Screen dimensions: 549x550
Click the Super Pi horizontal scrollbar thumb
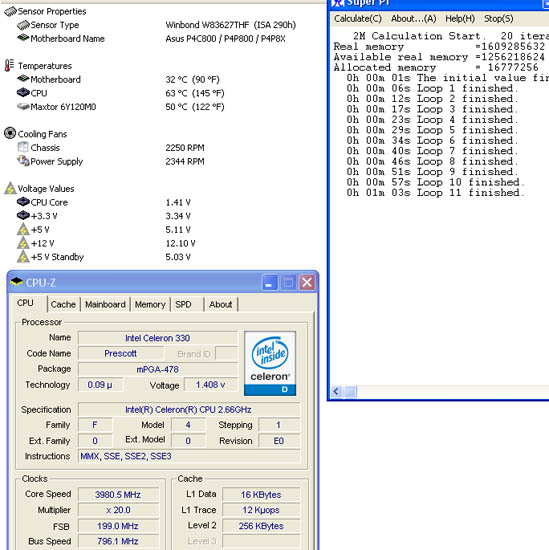tap(350, 391)
